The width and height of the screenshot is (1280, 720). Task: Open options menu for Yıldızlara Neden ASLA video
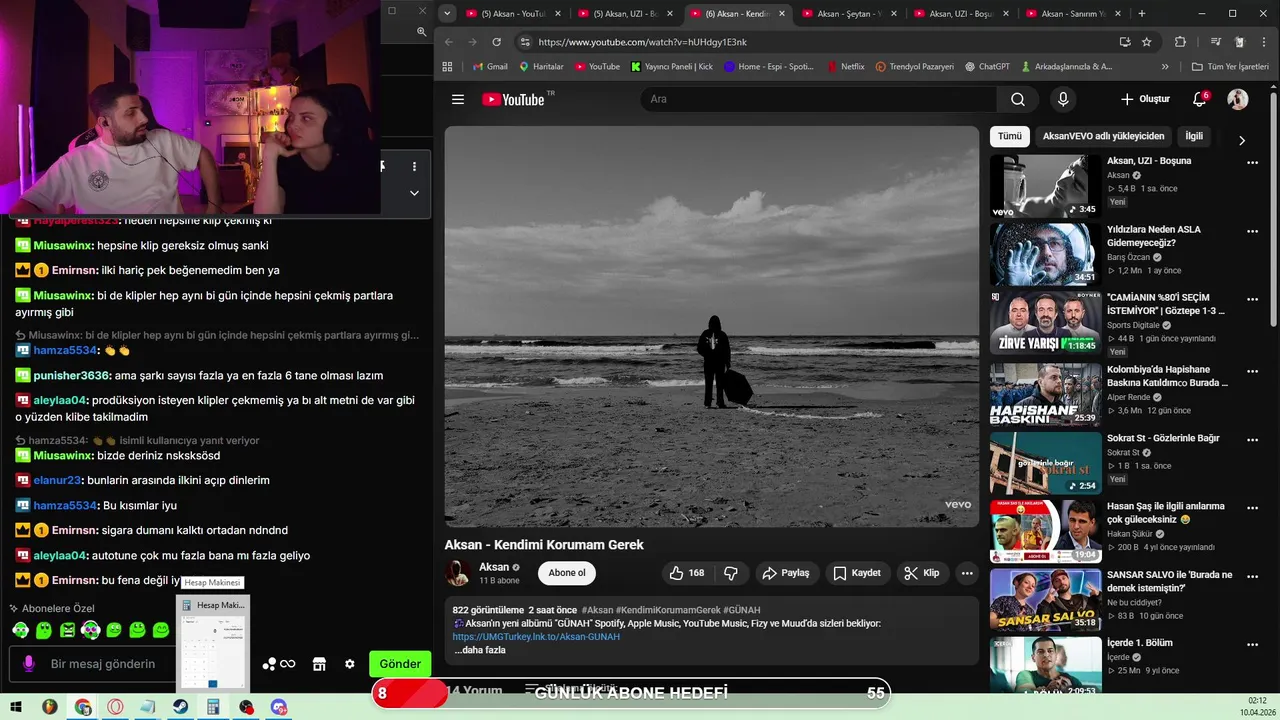pos(1252,231)
